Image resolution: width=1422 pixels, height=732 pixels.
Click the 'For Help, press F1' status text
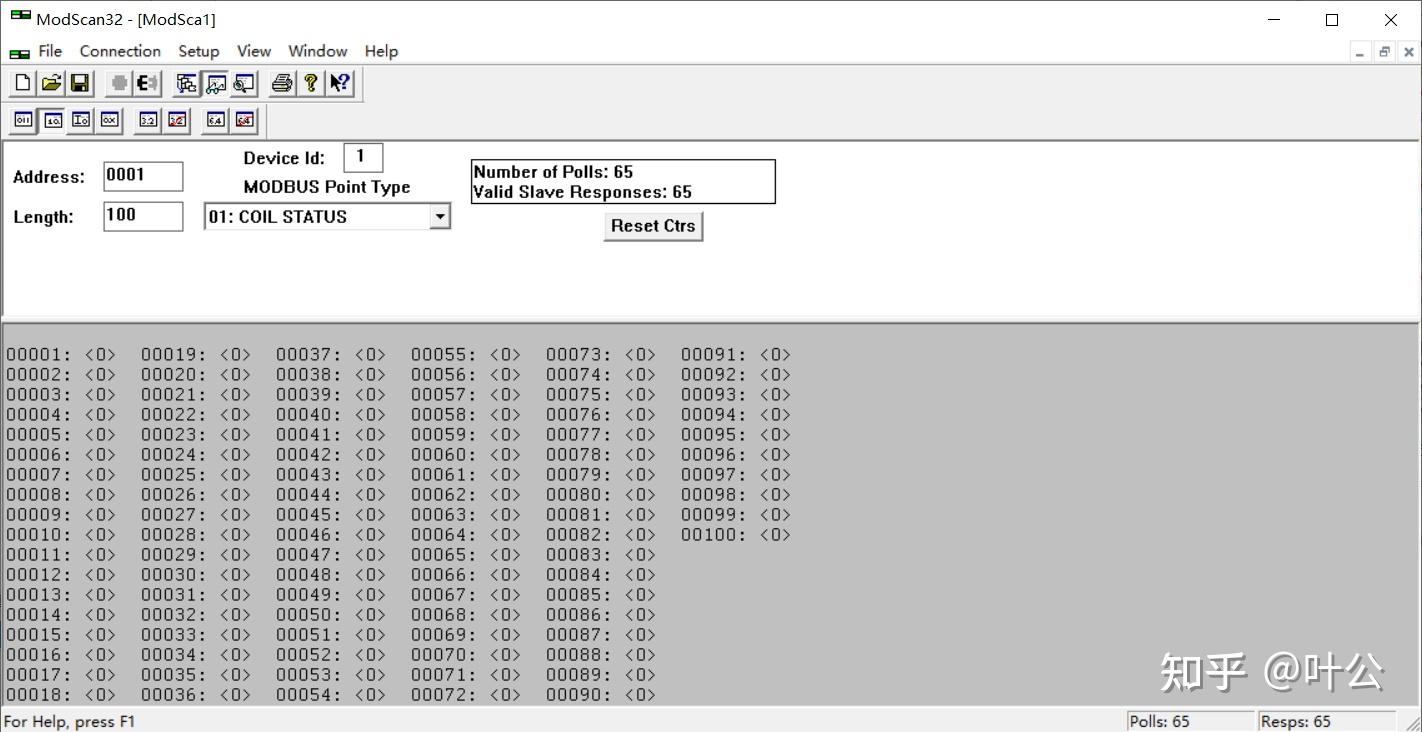click(x=70, y=722)
